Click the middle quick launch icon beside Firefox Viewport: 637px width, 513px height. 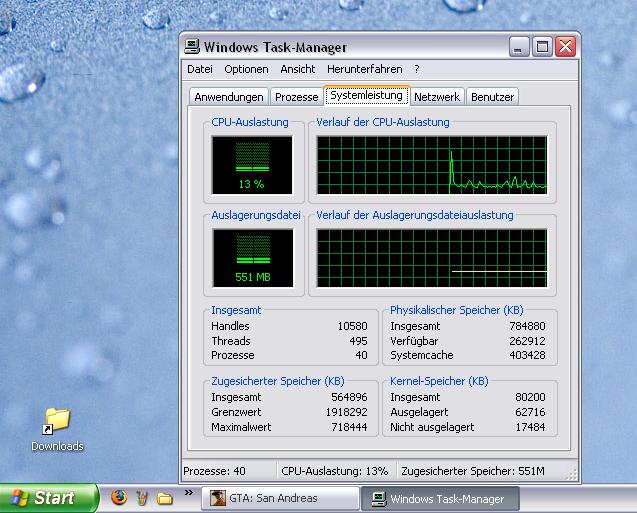tap(142, 498)
